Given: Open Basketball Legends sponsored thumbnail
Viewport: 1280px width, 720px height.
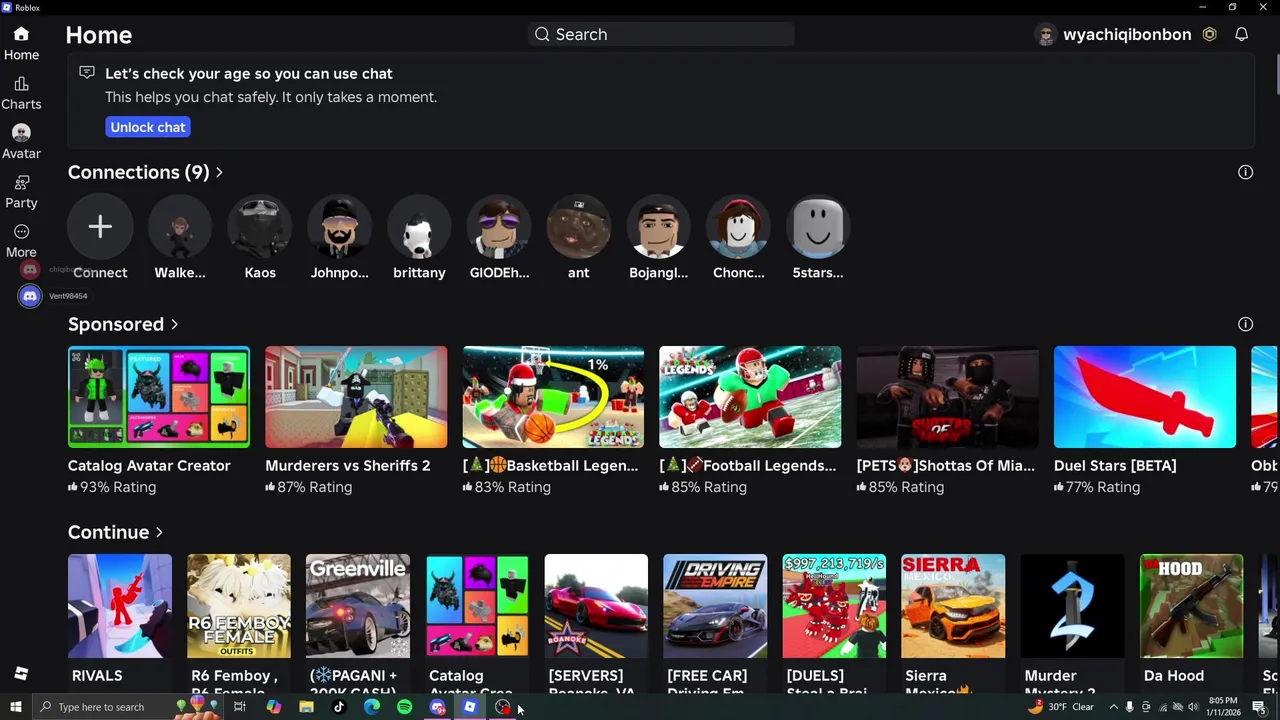Looking at the screenshot, I should [x=553, y=397].
